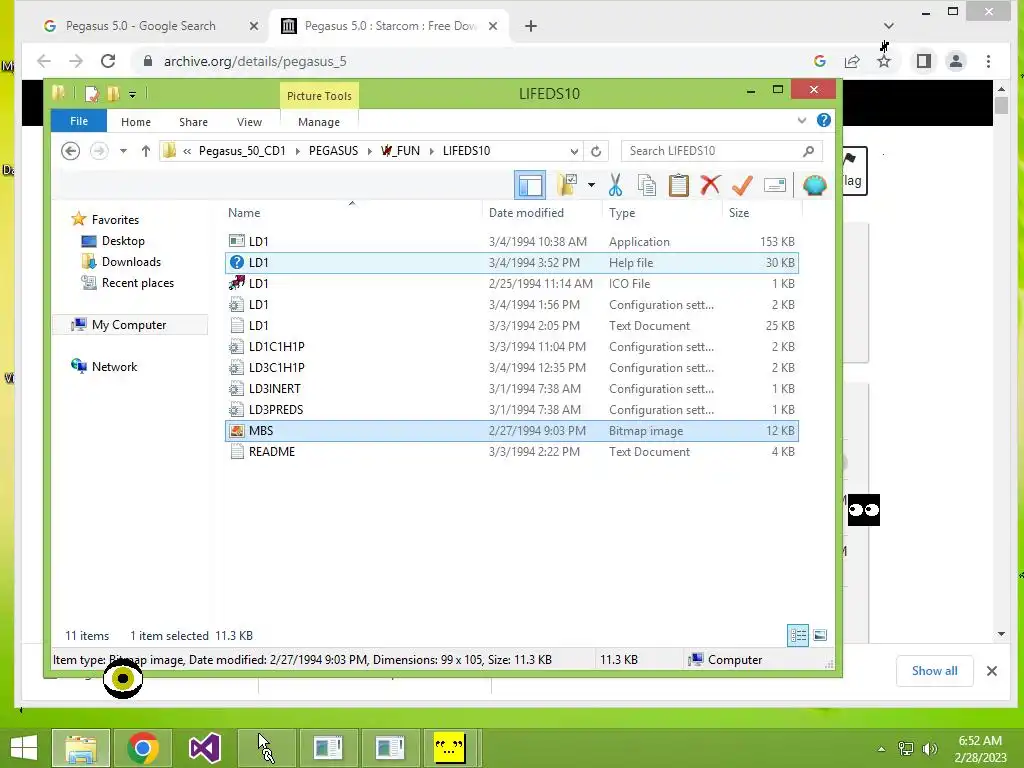
Task: Open the folder options dropdown arrow
Action: tap(591, 185)
